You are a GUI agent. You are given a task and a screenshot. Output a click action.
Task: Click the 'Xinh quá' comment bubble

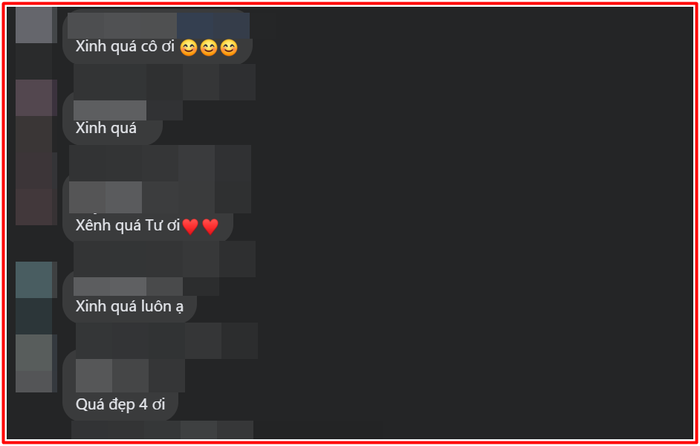(x=112, y=119)
